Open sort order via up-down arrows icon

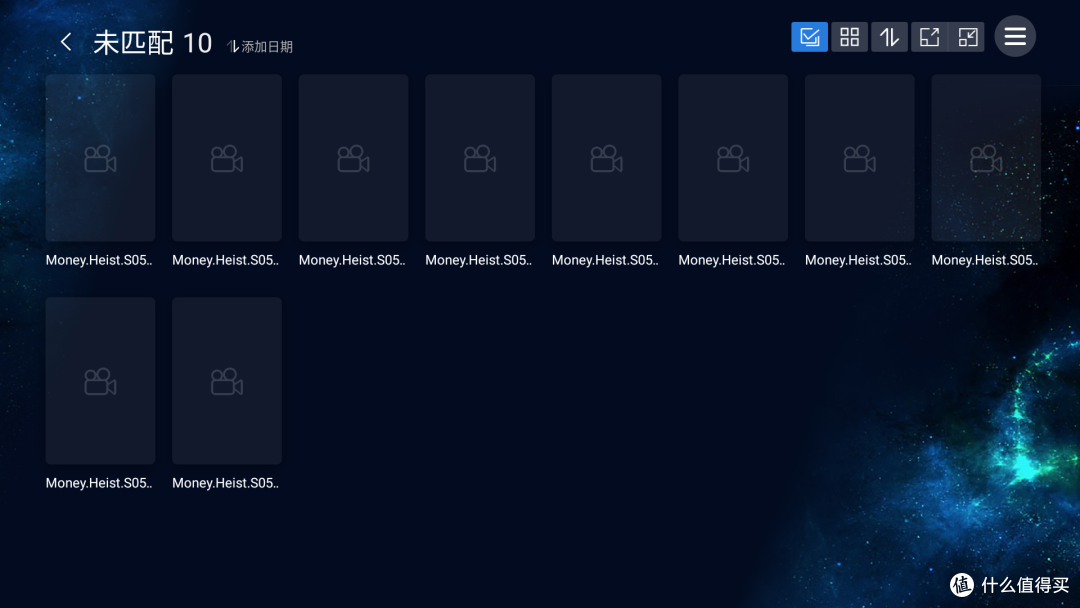coord(889,37)
